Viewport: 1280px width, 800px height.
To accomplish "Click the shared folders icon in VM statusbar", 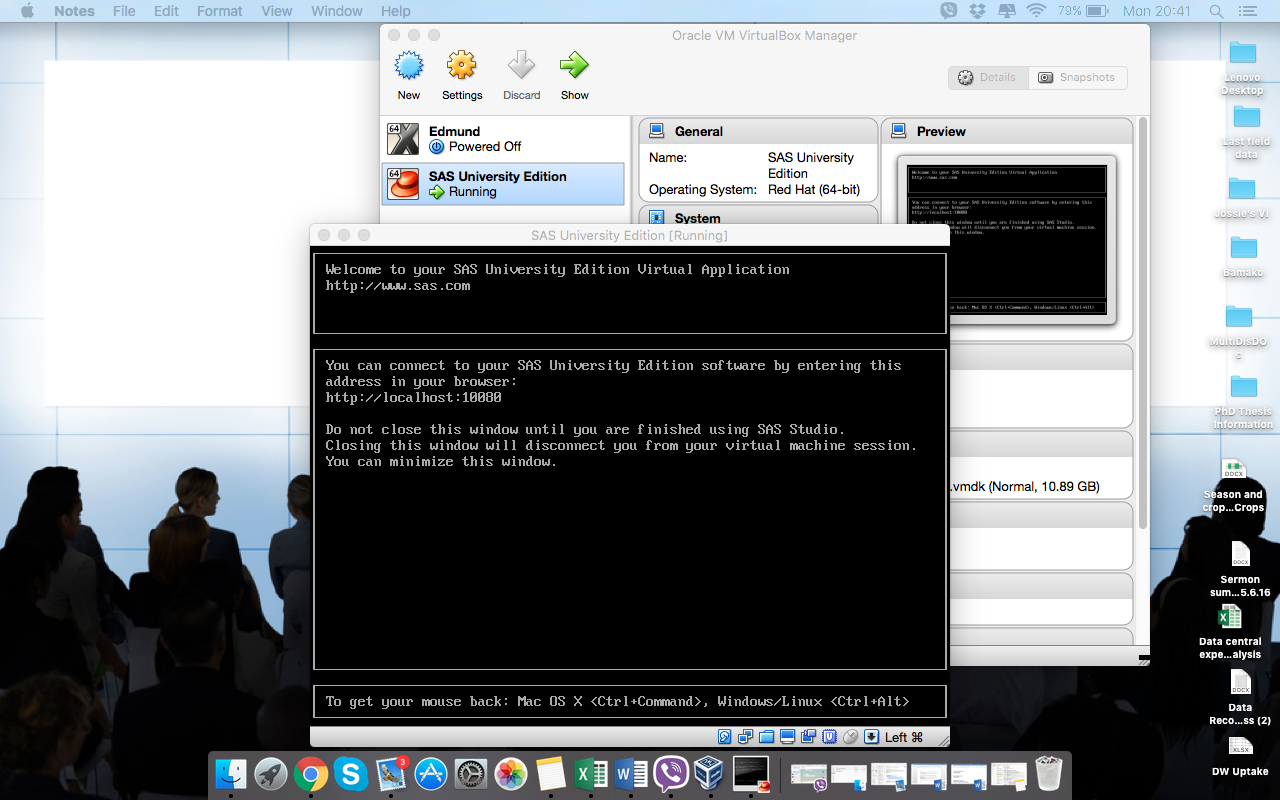I will pos(764,736).
